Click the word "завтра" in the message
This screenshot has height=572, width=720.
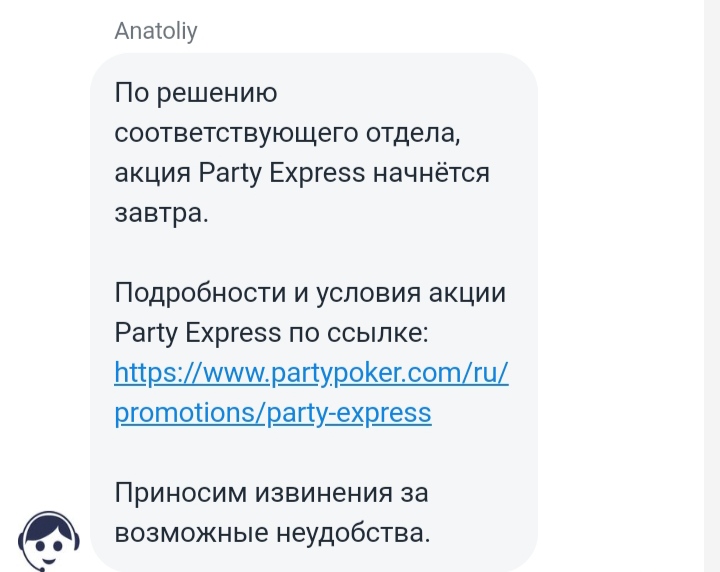158,213
